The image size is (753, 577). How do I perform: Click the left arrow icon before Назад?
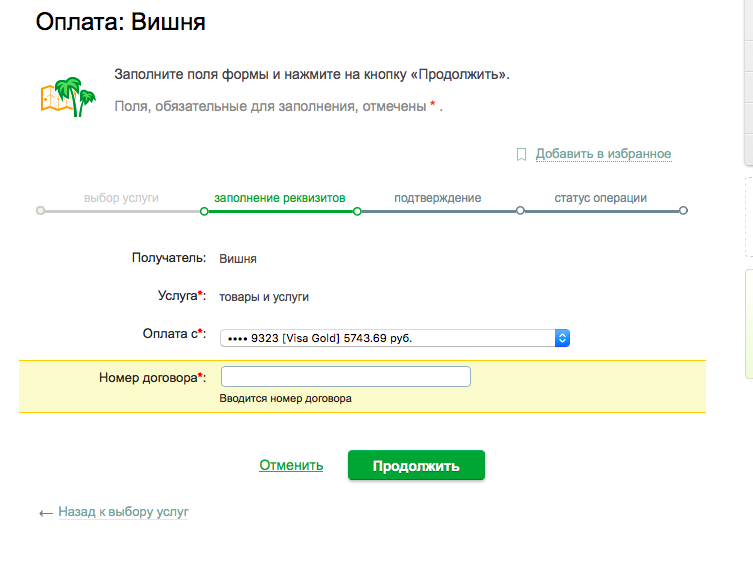tap(45, 513)
